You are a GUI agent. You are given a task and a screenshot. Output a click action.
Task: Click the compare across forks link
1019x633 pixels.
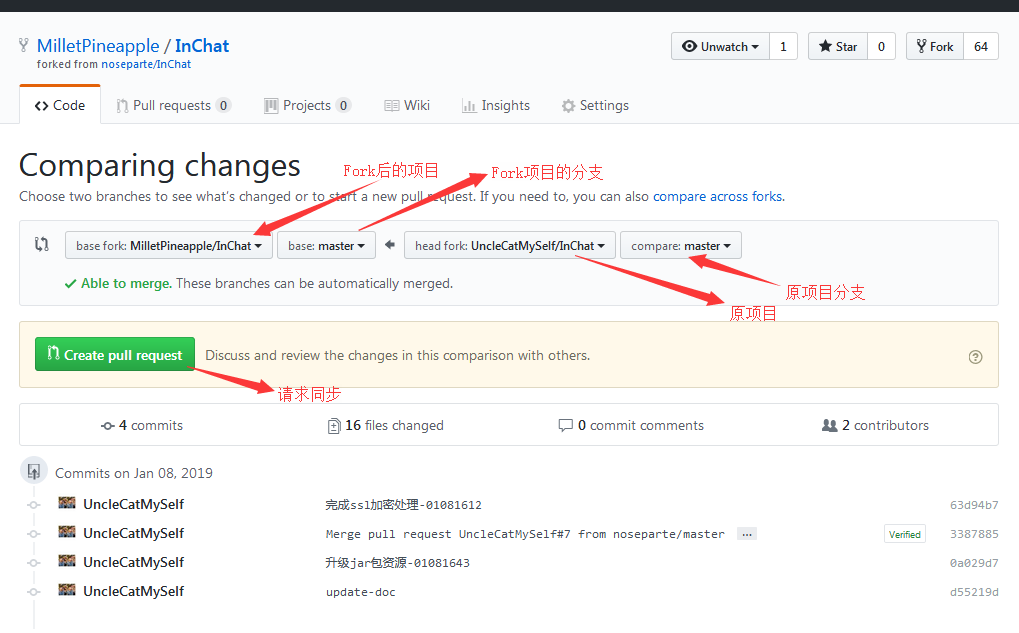point(717,196)
